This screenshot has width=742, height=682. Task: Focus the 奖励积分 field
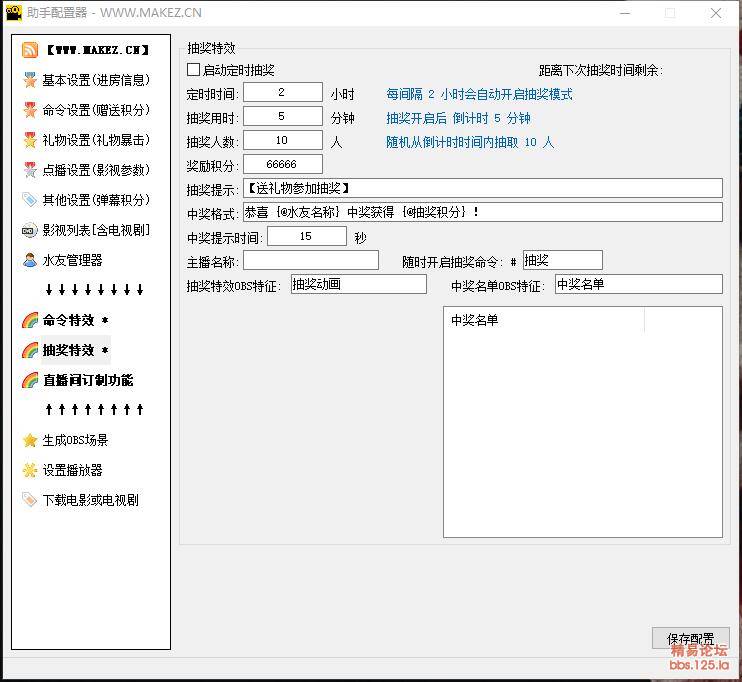click(283, 164)
